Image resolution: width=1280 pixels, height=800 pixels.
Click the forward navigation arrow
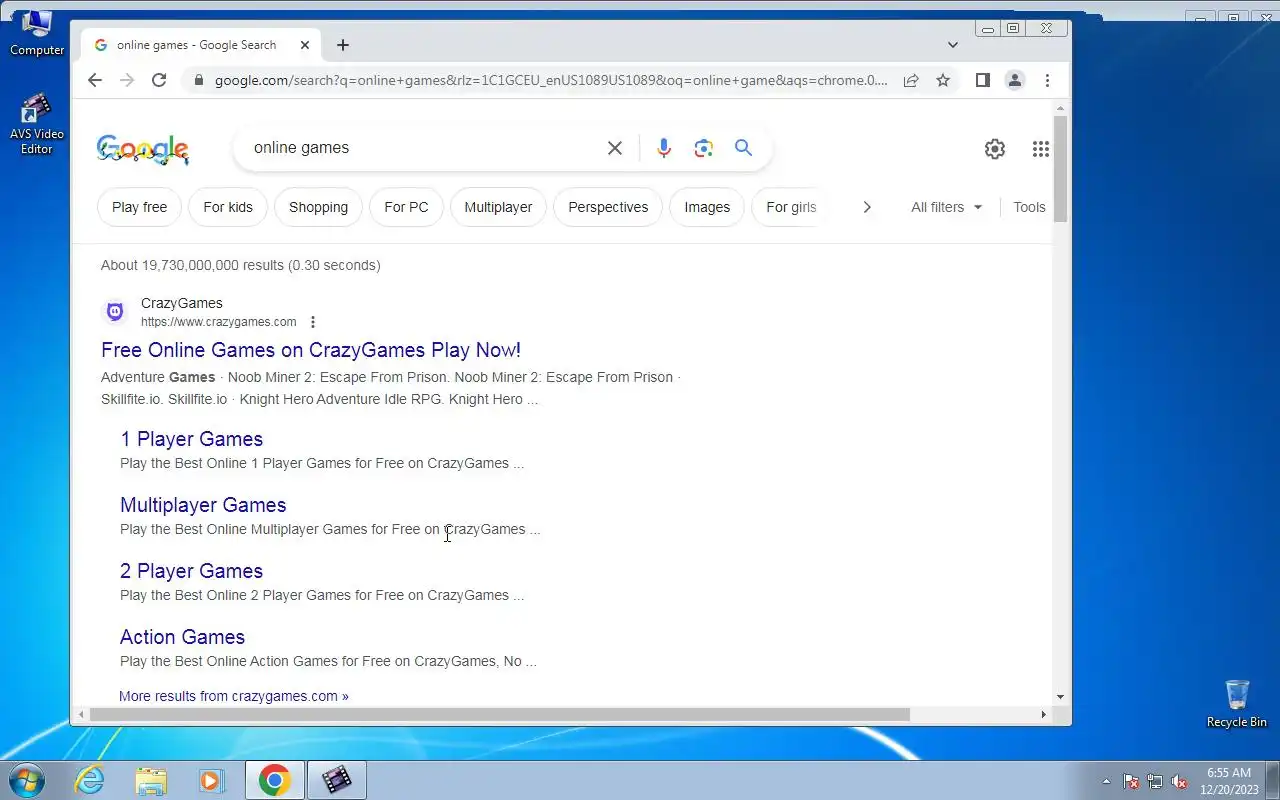[127, 80]
